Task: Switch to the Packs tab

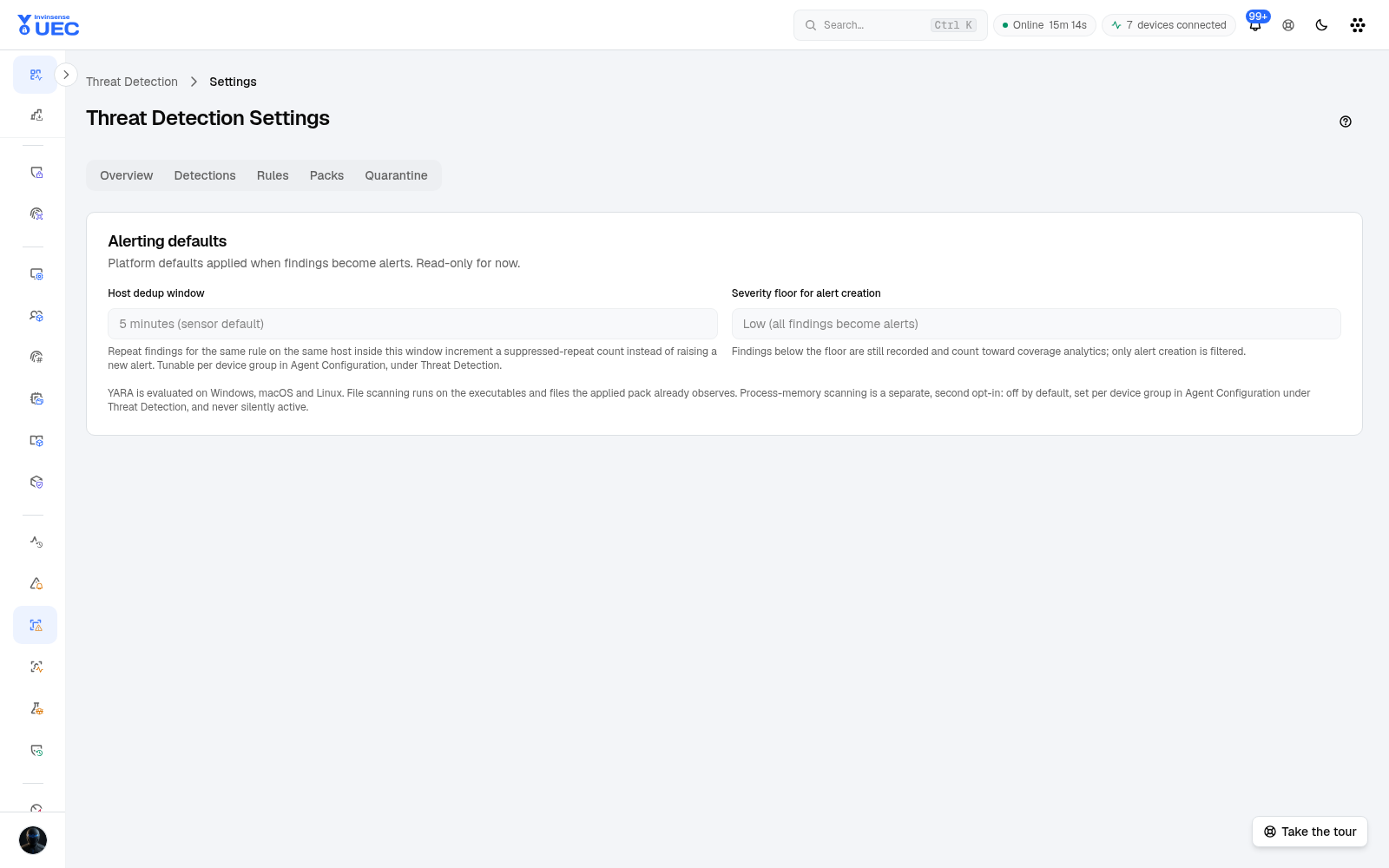Action: click(326, 175)
